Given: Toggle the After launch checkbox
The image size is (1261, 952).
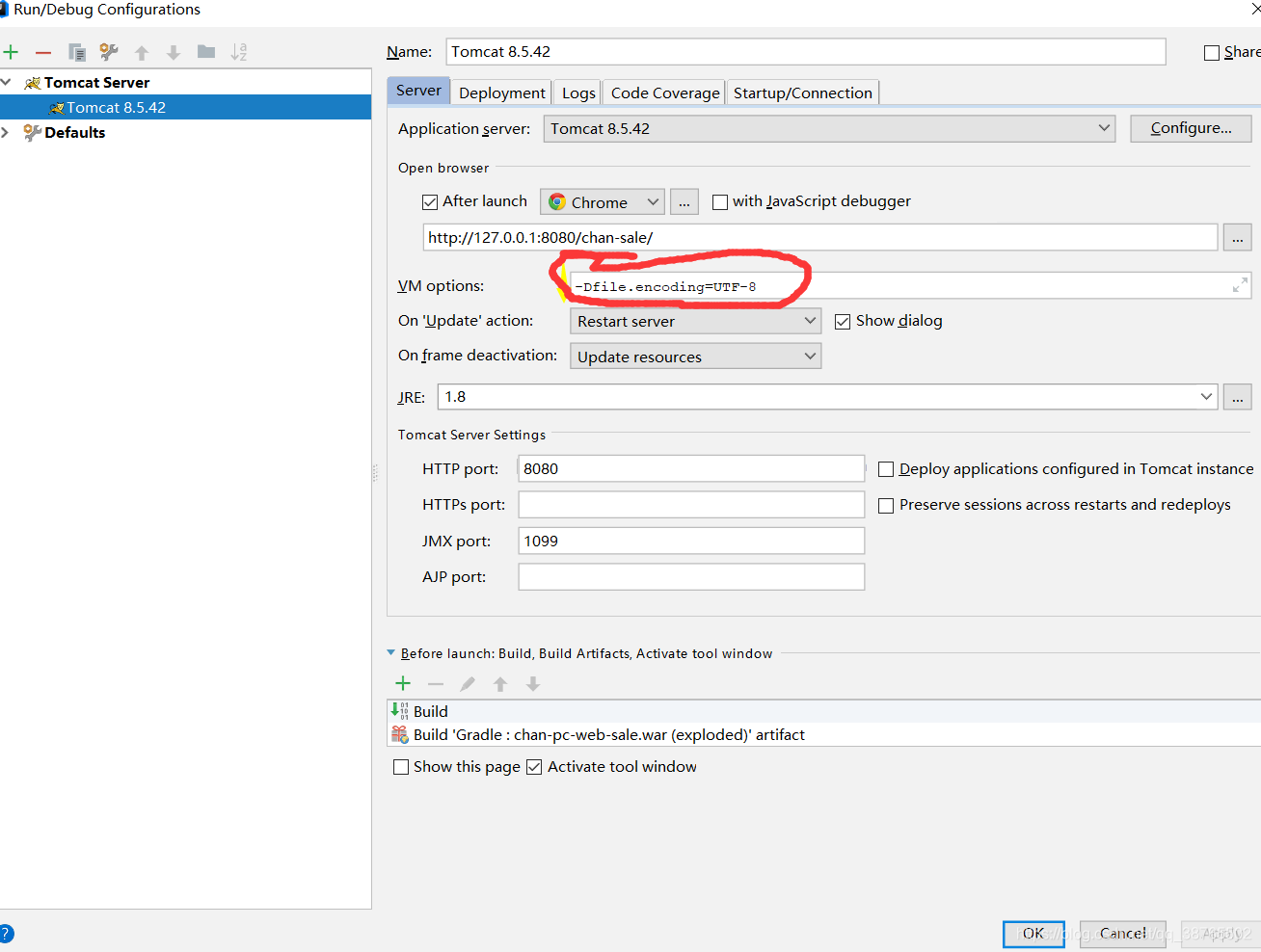Looking at the screenshot, I should tap(430, 202).
